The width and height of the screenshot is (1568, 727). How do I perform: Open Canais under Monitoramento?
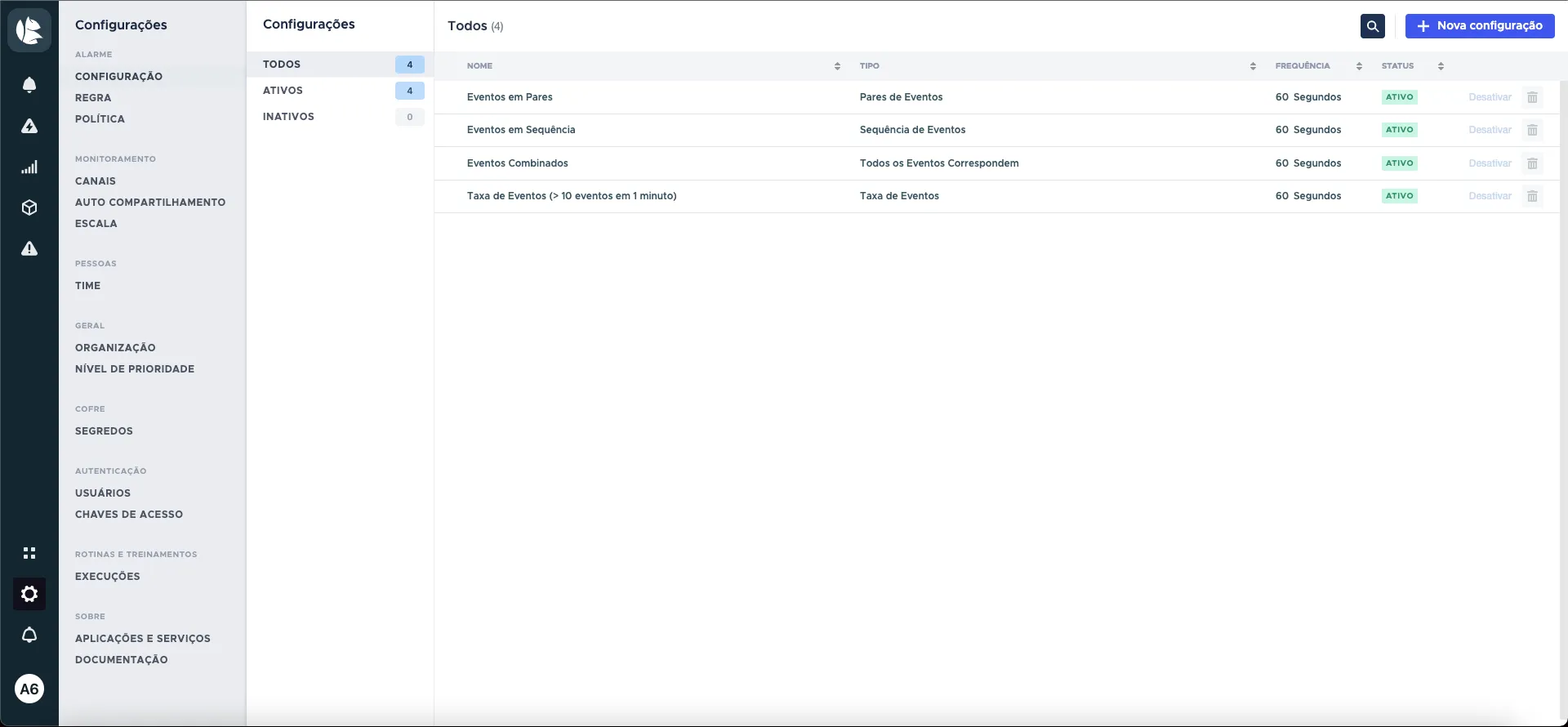click(x=96, y=181)
